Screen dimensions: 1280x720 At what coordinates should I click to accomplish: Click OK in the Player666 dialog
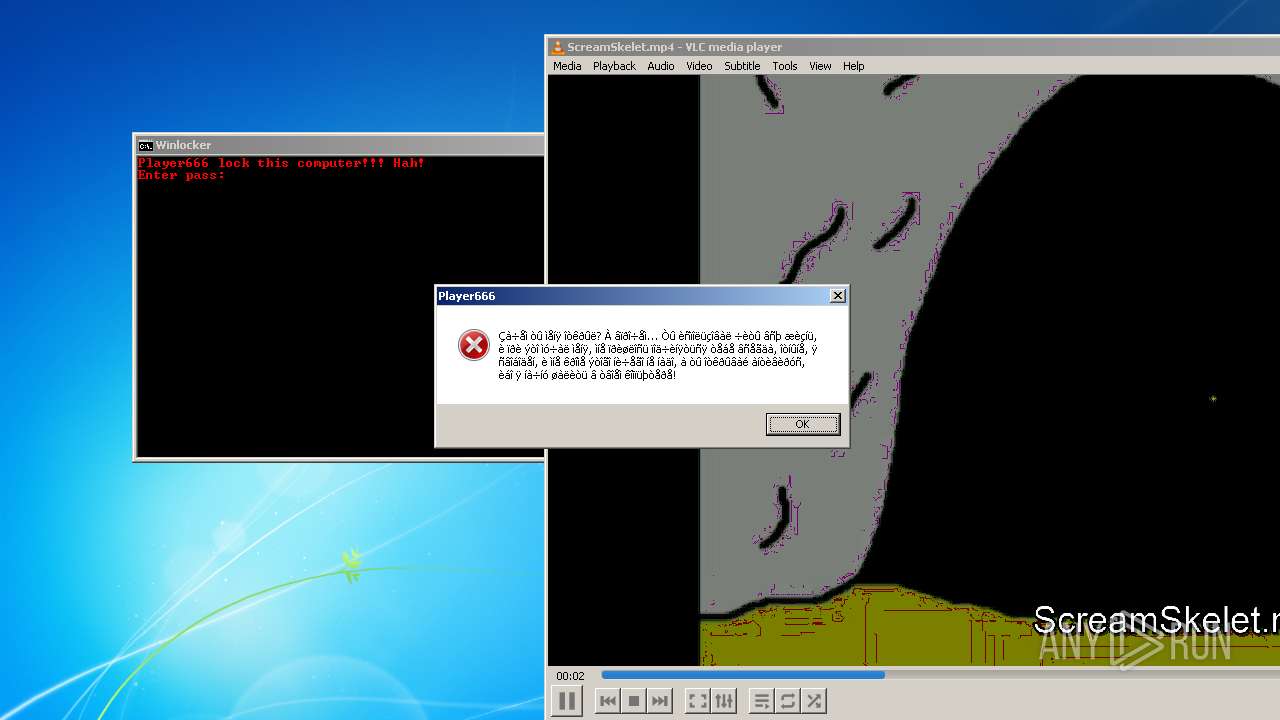803,424
